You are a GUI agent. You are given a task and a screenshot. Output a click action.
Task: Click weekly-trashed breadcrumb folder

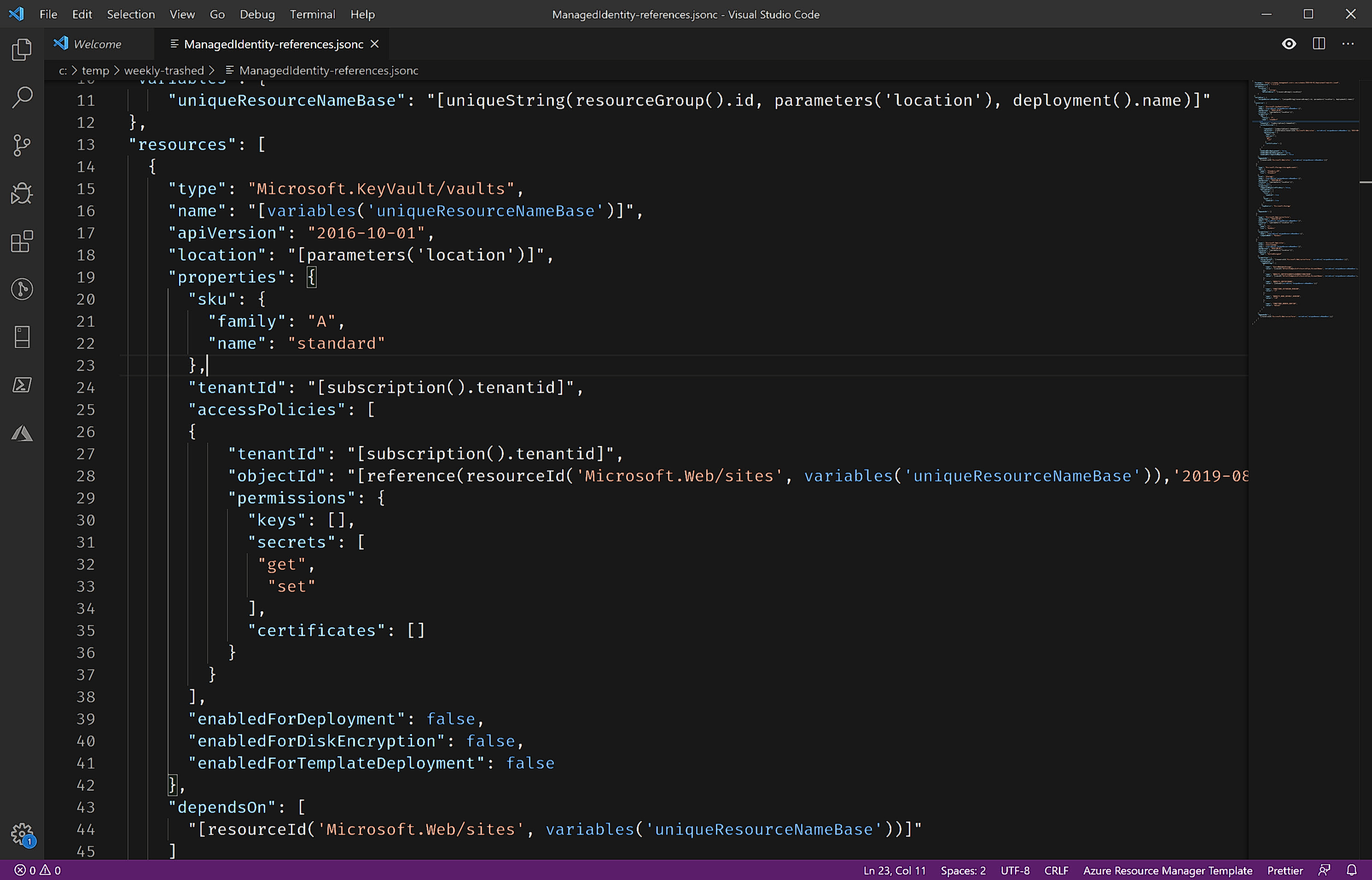point(163,70)
